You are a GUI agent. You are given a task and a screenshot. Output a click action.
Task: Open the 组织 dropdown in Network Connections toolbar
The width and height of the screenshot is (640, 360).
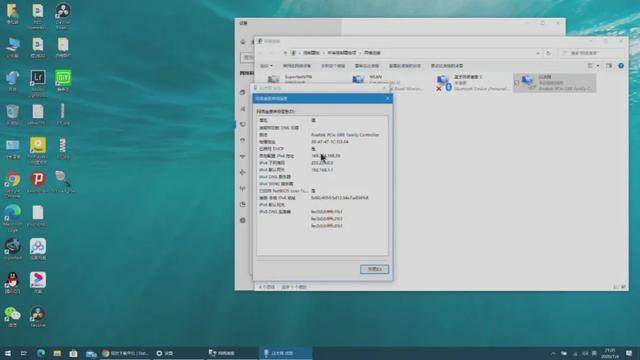pyautogui.click(x=267, y=66)
